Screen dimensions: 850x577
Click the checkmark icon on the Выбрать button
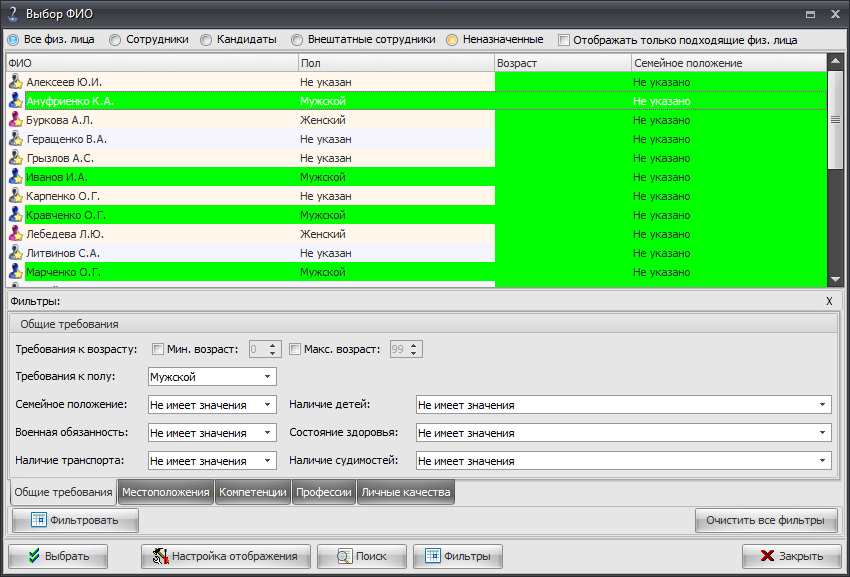(x=35, y=556)
